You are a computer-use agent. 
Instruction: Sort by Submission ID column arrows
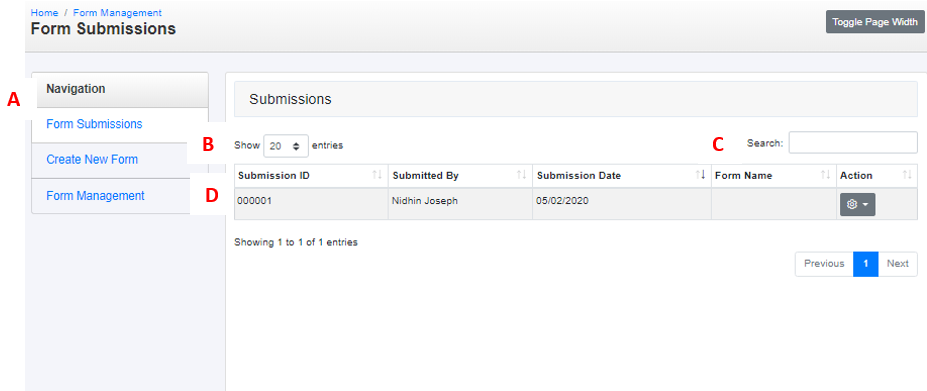pyautogui.click(x=377, y=175)
